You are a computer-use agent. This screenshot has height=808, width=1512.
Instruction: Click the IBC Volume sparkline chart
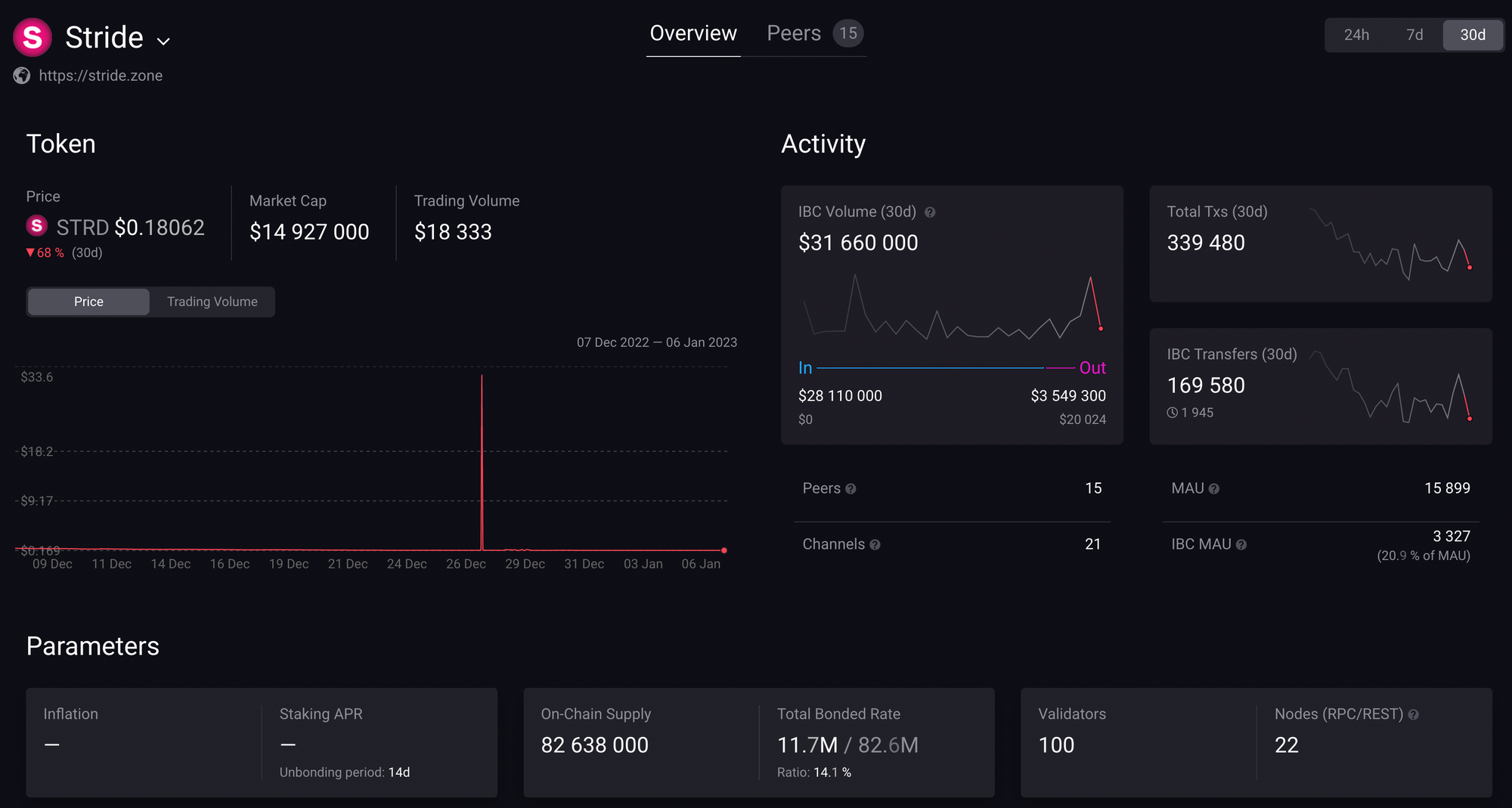click(952, 308)
